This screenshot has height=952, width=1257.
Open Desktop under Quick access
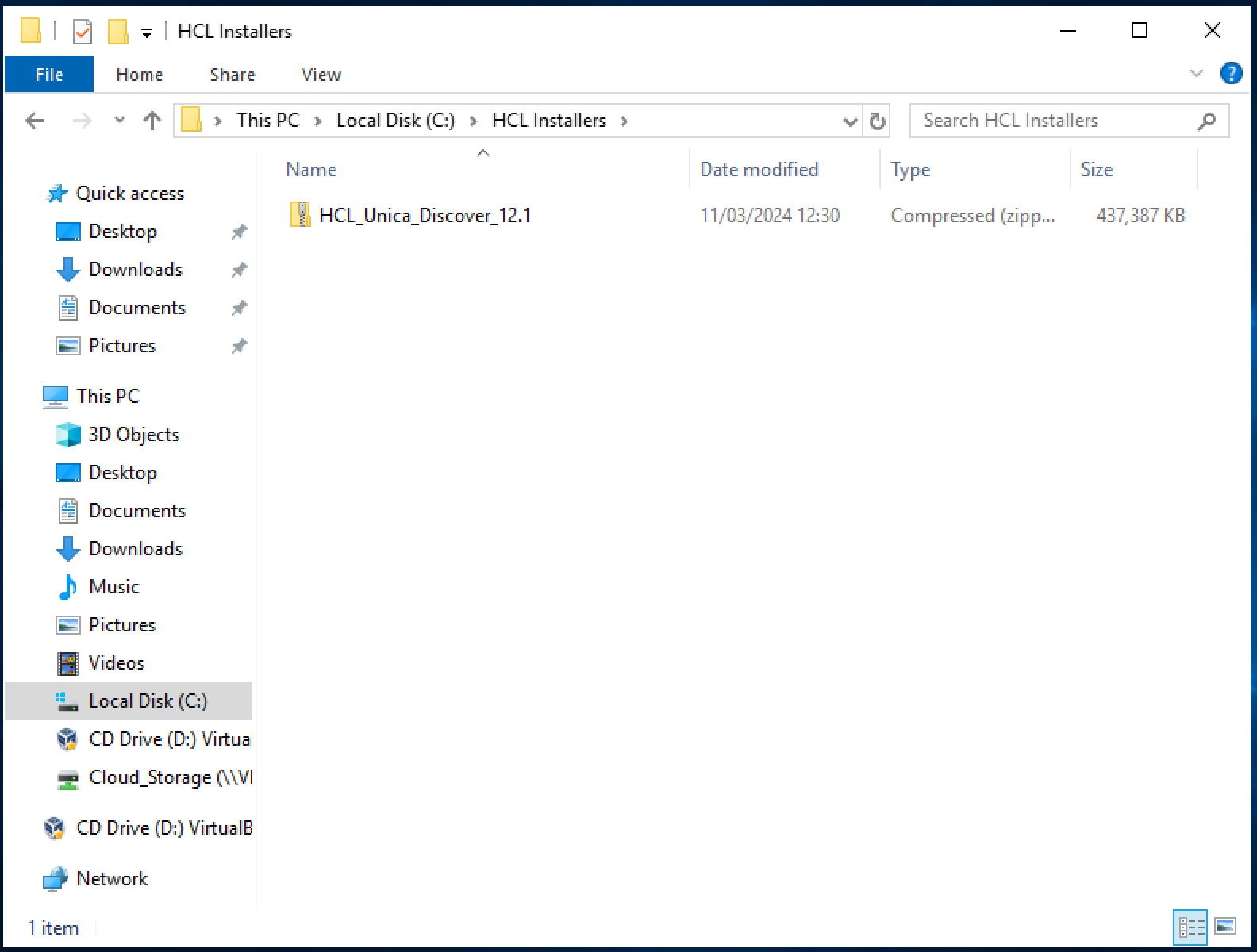pos(122,232)
